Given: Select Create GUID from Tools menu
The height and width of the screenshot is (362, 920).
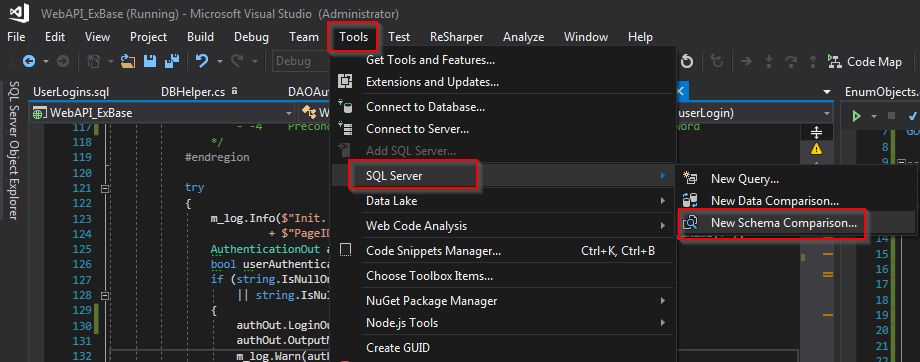Looking at the screenshot, I should click(x=503, y=347).
